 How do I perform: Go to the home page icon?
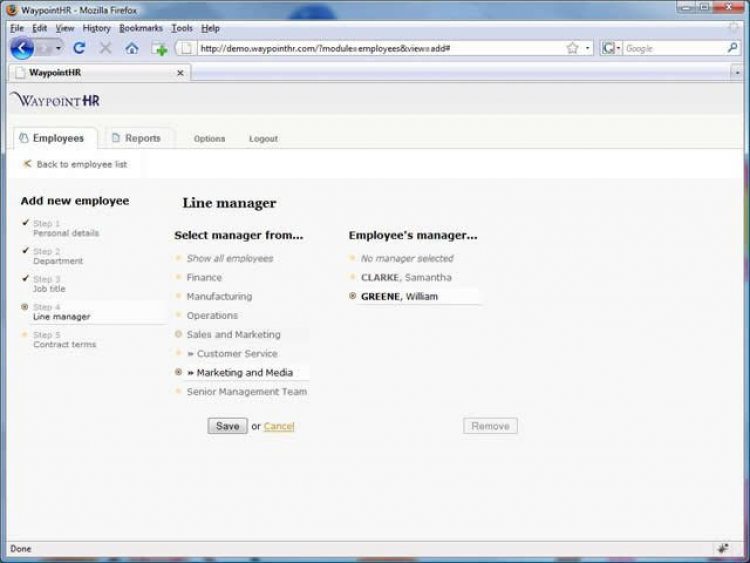click(x=132, y=48)
